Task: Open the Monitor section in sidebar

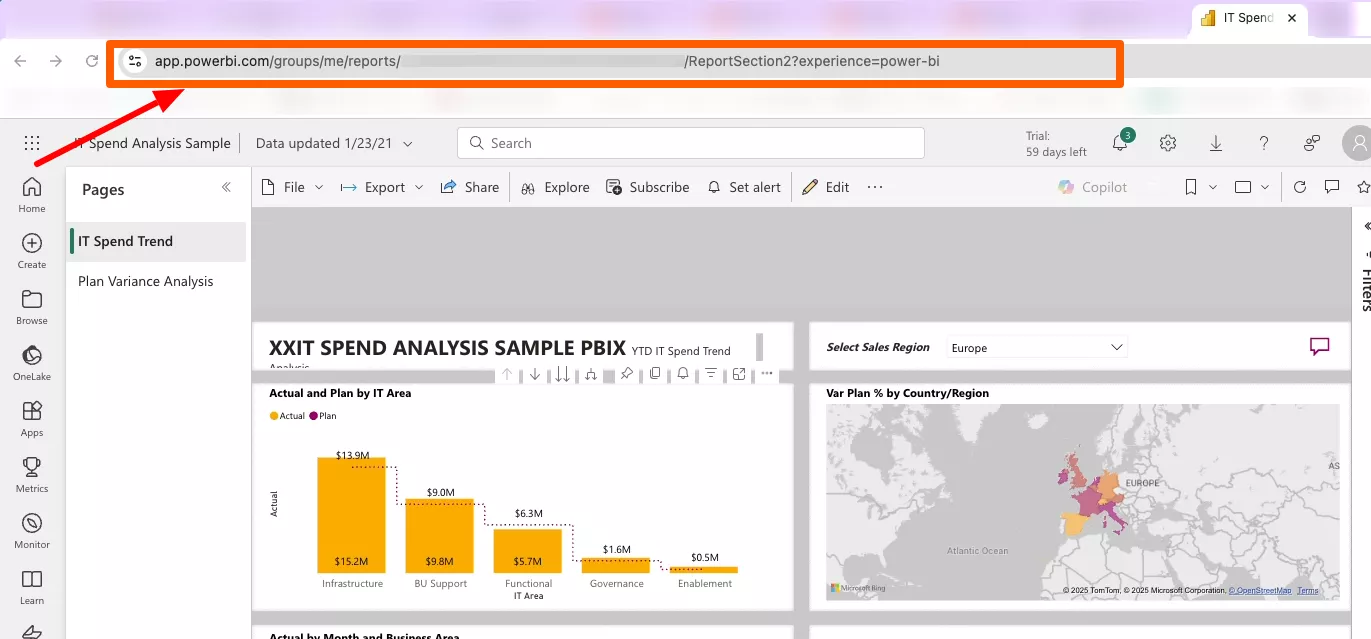Action: (x=32, y=530)
